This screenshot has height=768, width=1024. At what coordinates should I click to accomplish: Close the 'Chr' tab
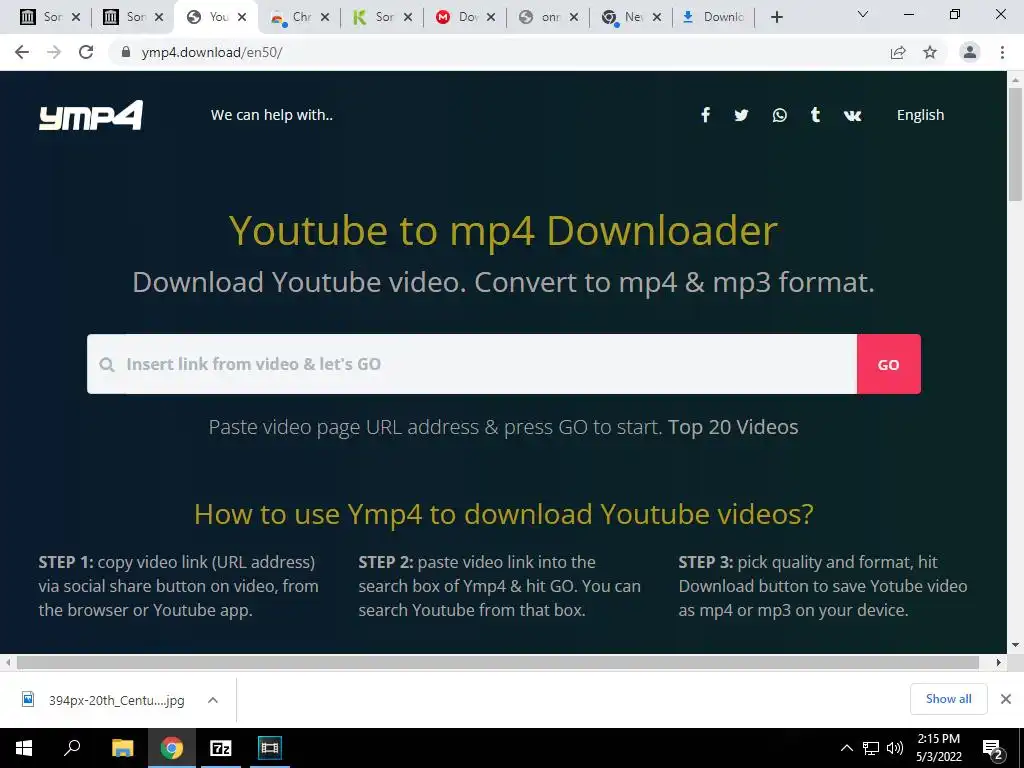[325, 17]
